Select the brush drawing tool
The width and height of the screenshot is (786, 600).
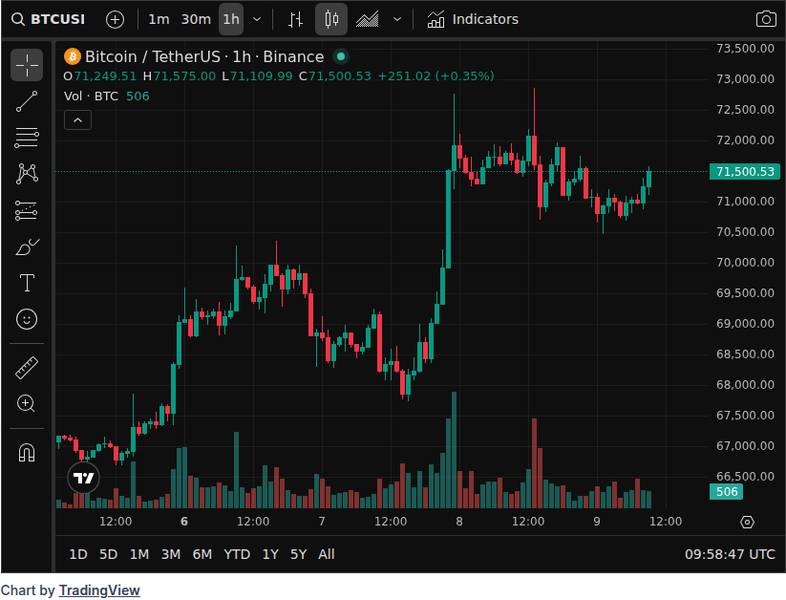pyautogui.click(x=27, y=247)
